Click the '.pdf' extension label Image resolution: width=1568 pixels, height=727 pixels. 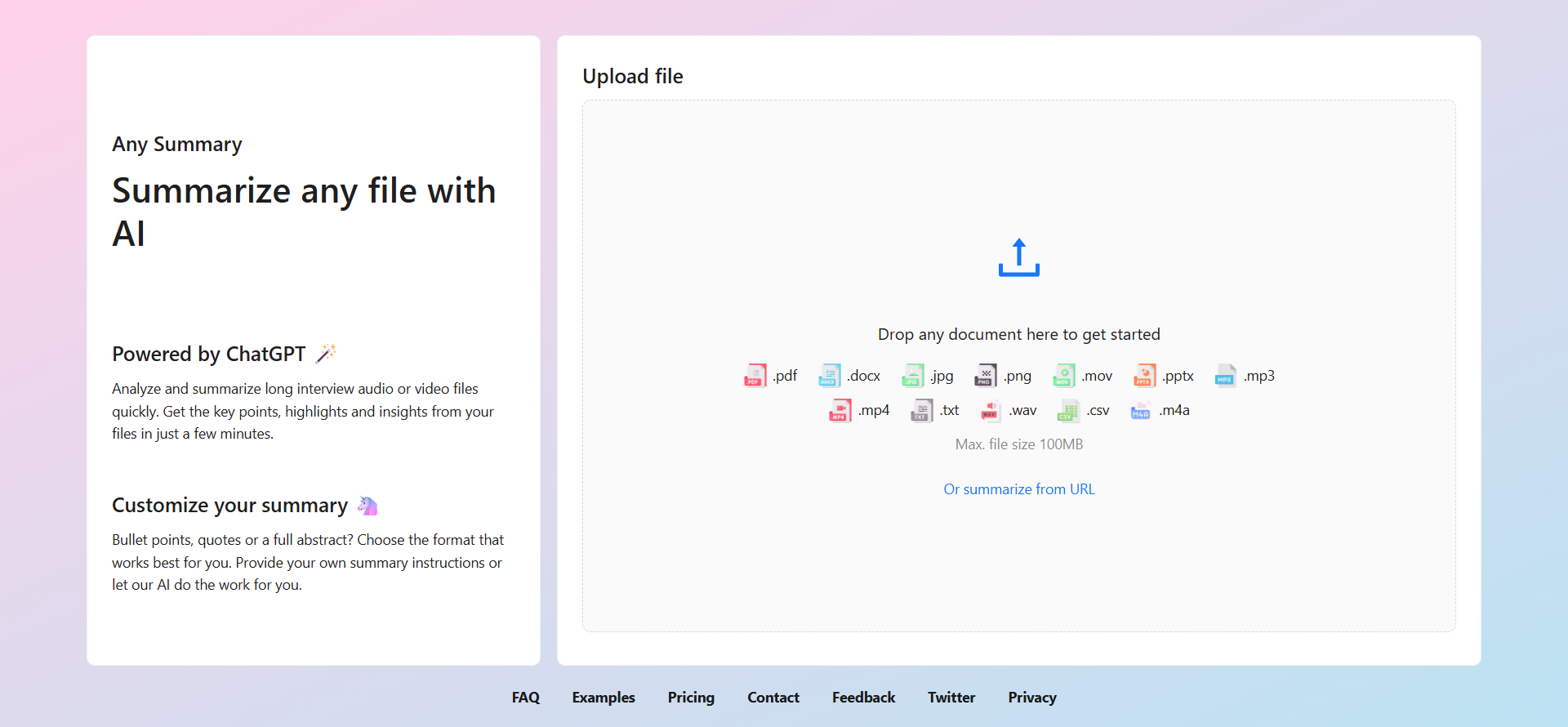tap(785, 376)
